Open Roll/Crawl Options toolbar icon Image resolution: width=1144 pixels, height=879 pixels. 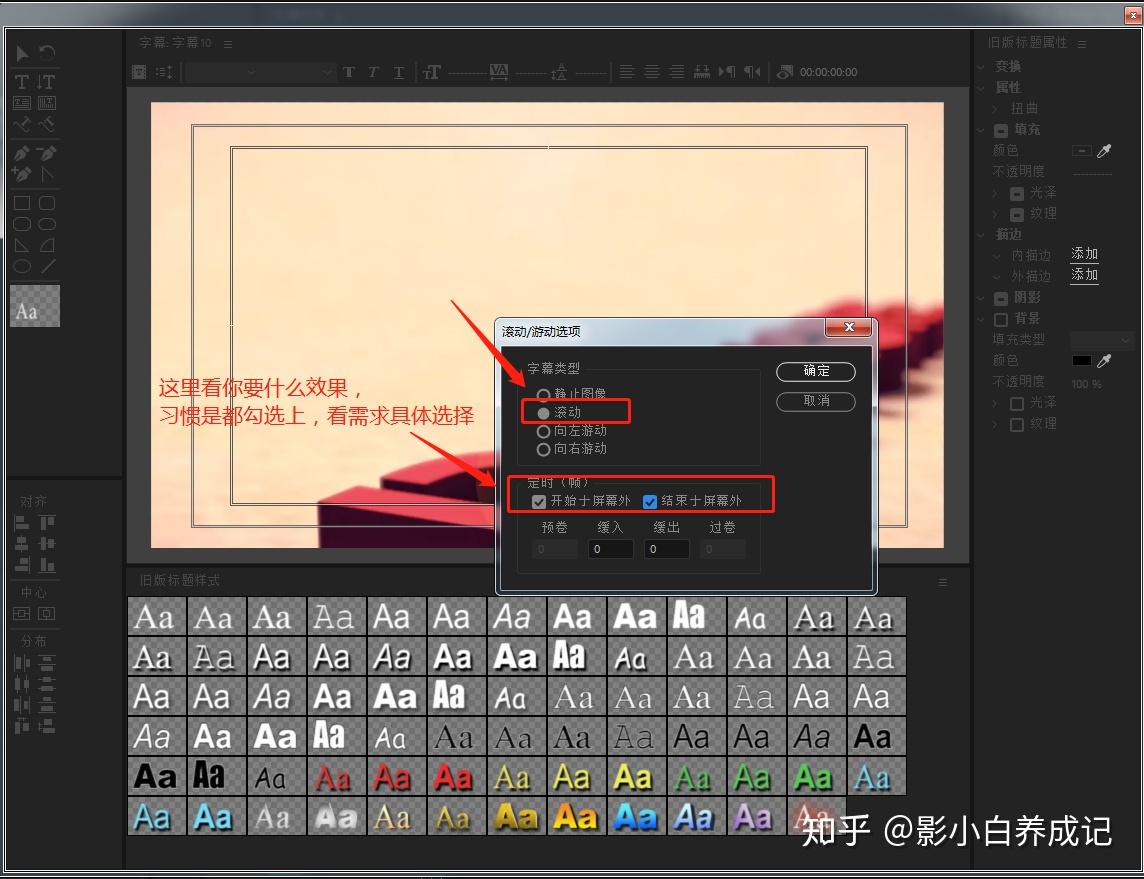(x=164, y=71)
